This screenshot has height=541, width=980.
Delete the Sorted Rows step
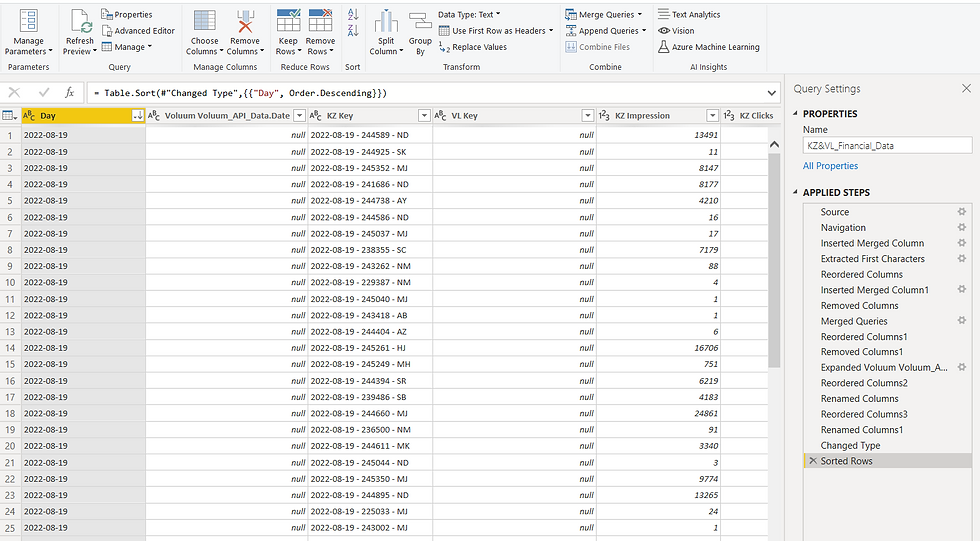pyautogui.click(x=812, y=461)
